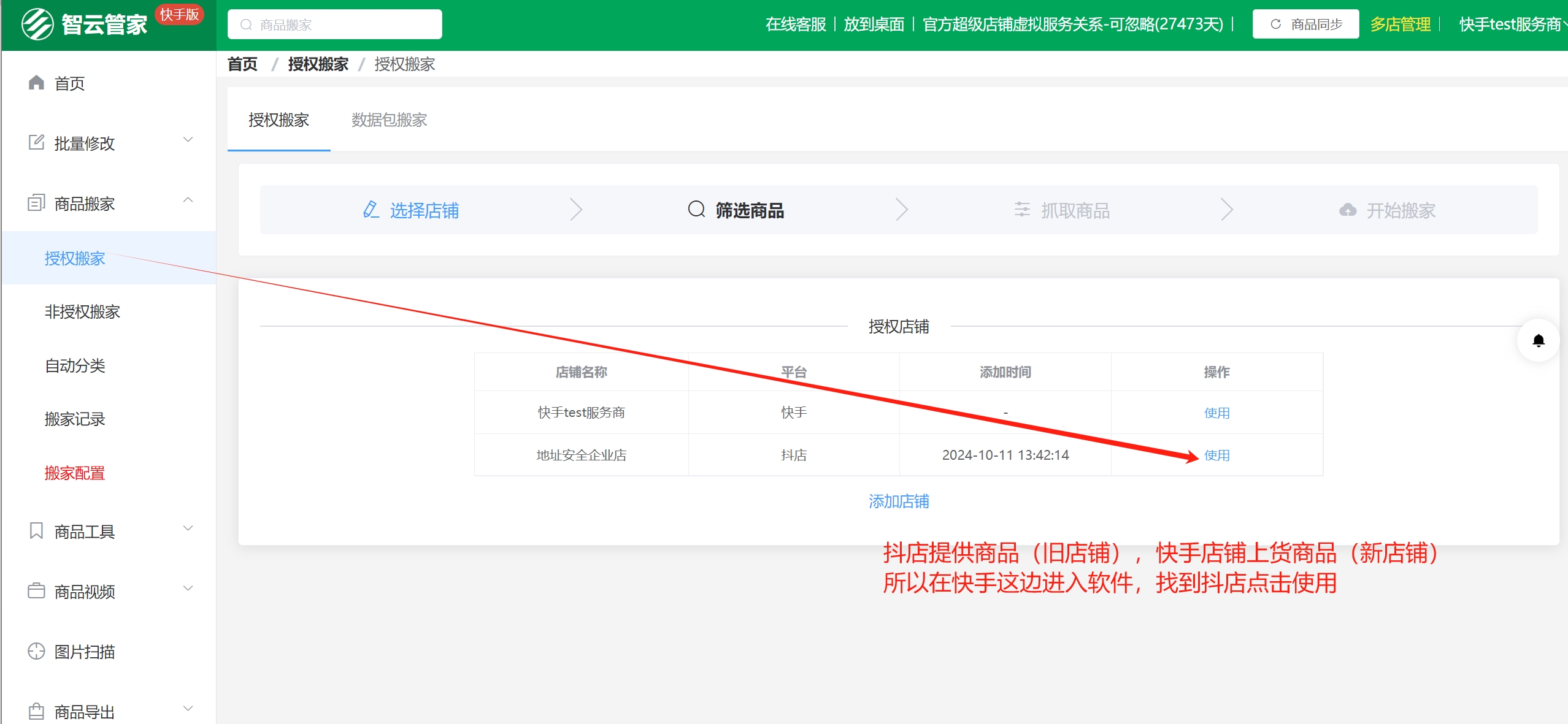Switch to the 授权搬家 tab

pos(279,120)
